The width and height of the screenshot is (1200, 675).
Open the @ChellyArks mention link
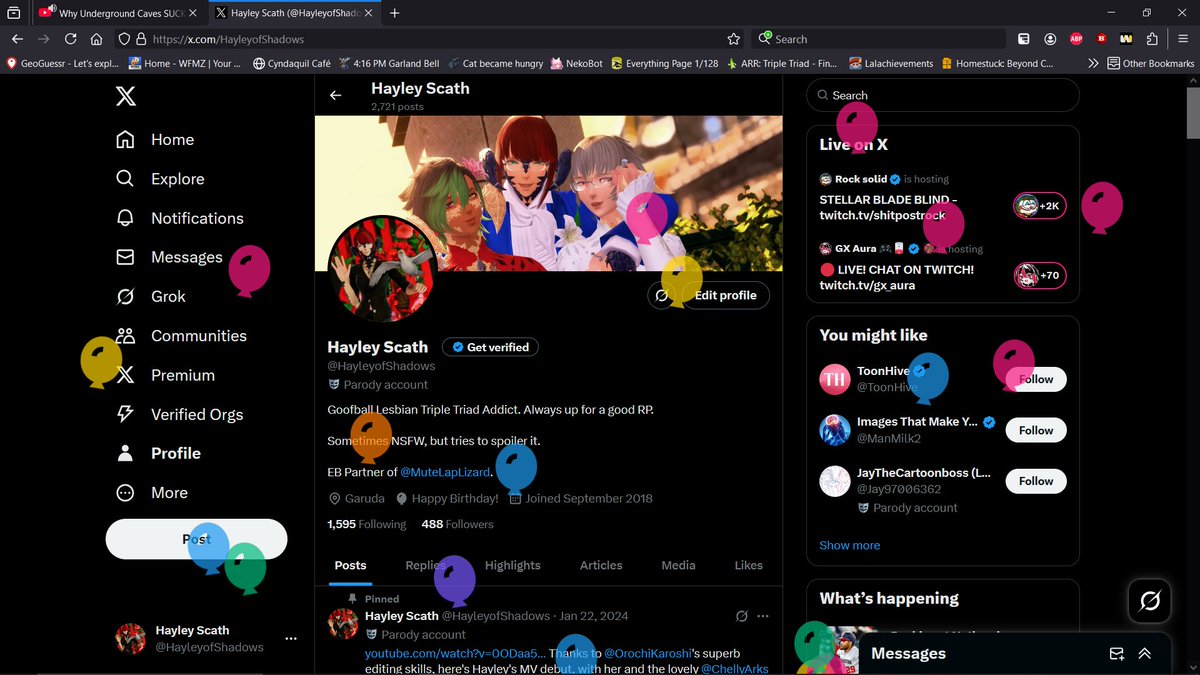tap(735, 669)
